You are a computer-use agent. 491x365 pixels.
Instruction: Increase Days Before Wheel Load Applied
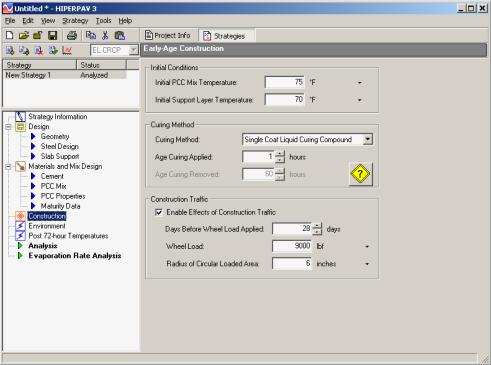coord(317,226)
